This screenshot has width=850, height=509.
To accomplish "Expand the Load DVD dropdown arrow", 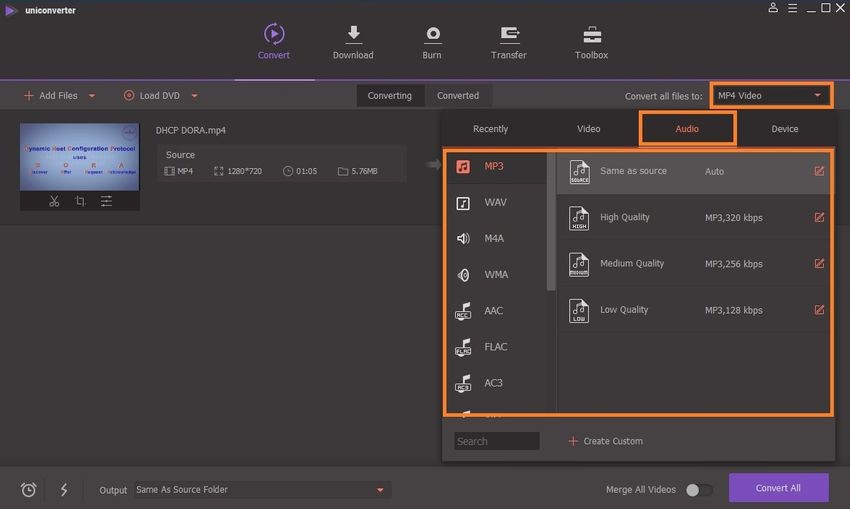I will coord(194,96).
